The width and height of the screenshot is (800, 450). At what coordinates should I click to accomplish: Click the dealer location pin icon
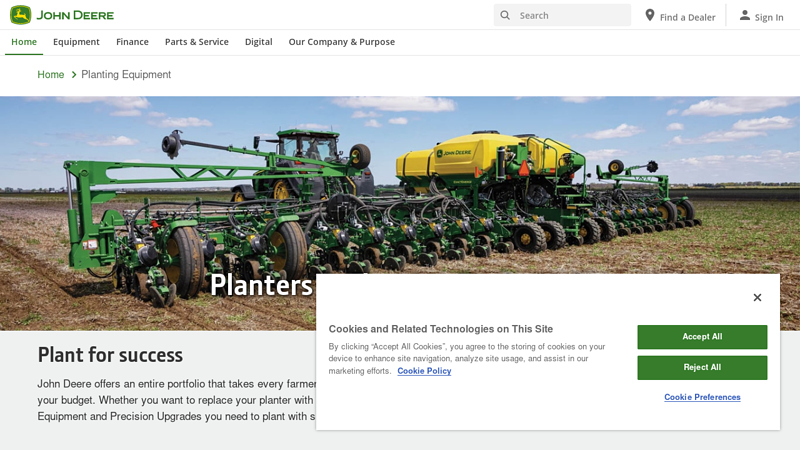649,15
